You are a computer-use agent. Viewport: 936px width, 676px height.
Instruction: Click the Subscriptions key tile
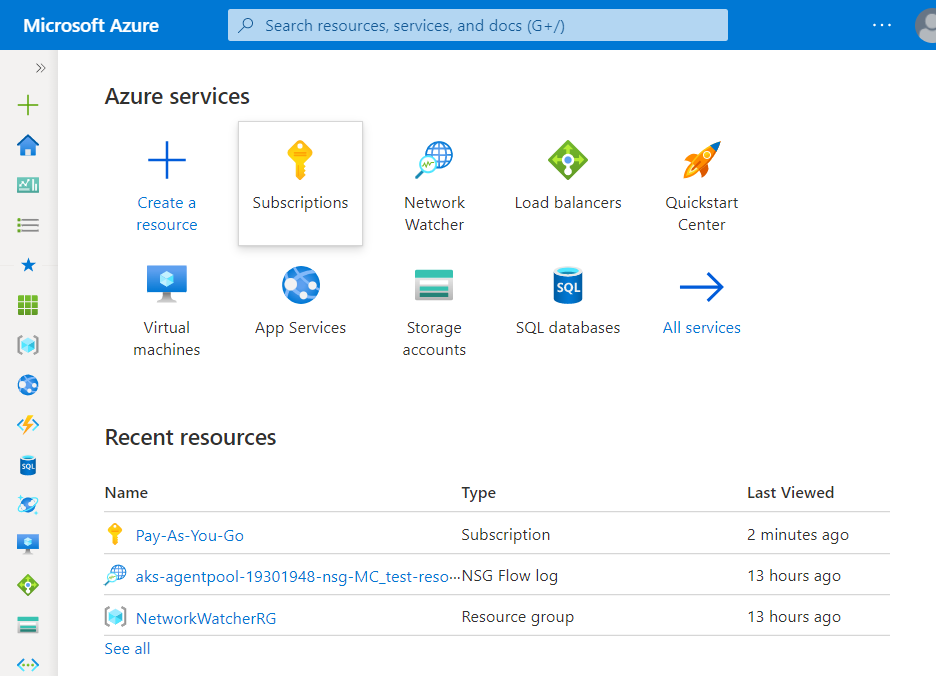click(x=300, y=182)
